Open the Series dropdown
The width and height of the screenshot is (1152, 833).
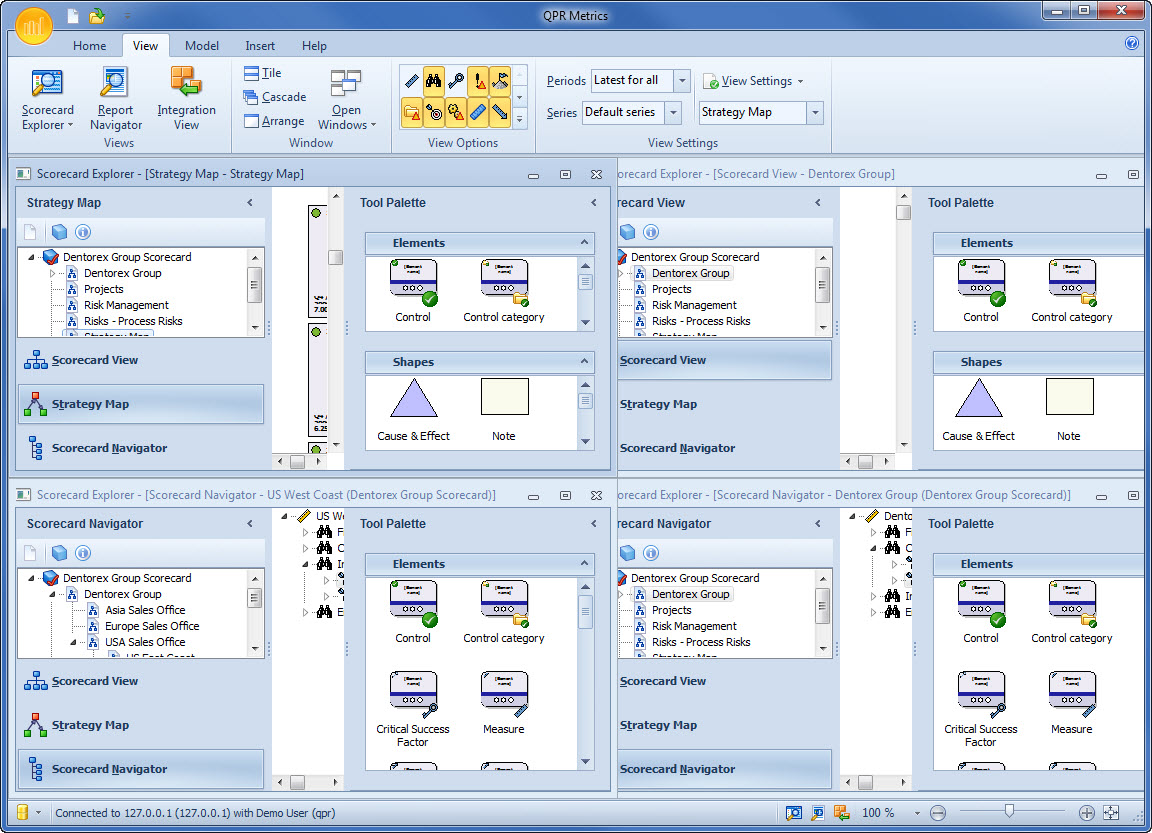673,112
